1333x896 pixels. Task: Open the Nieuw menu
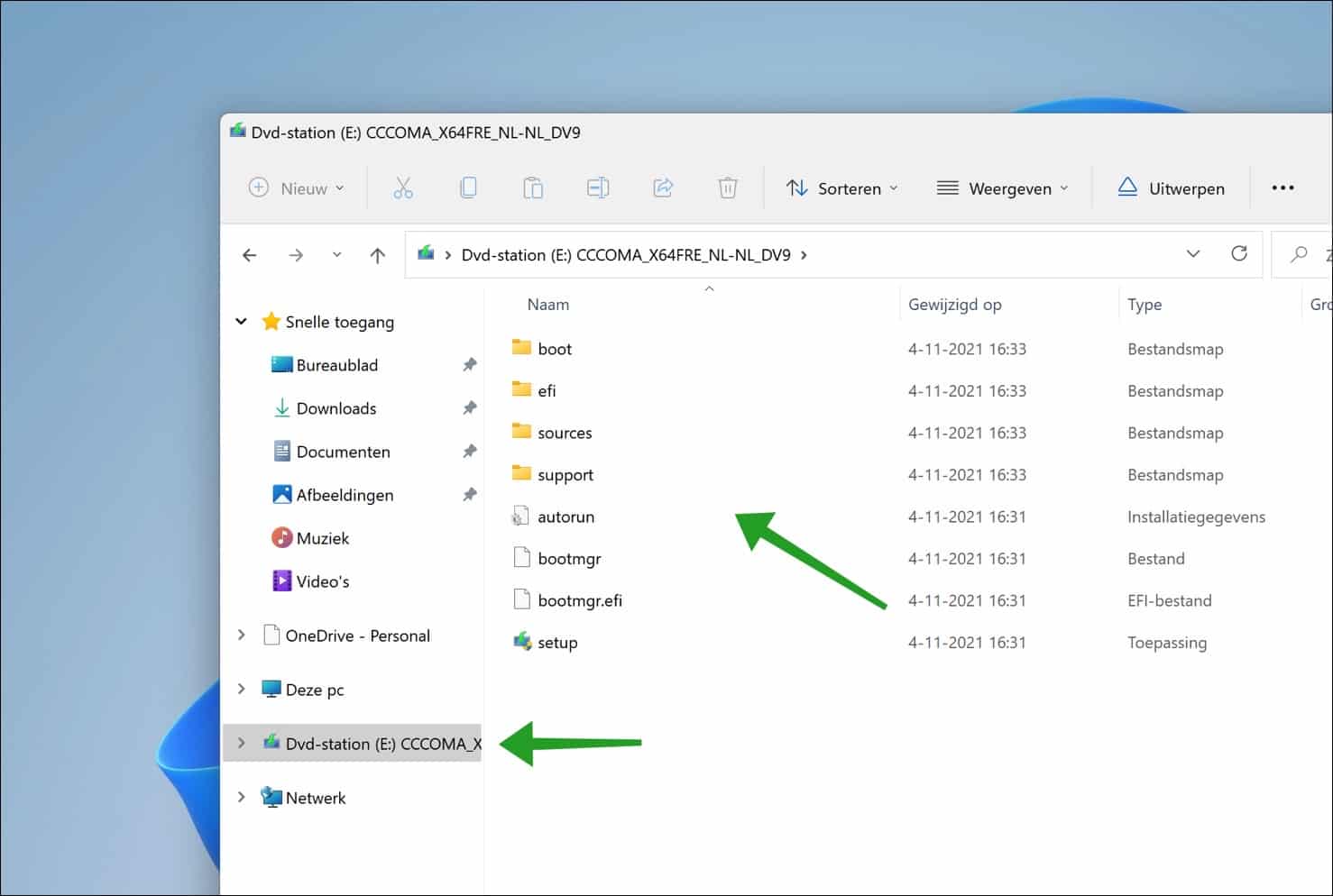(x=296, y=188)
